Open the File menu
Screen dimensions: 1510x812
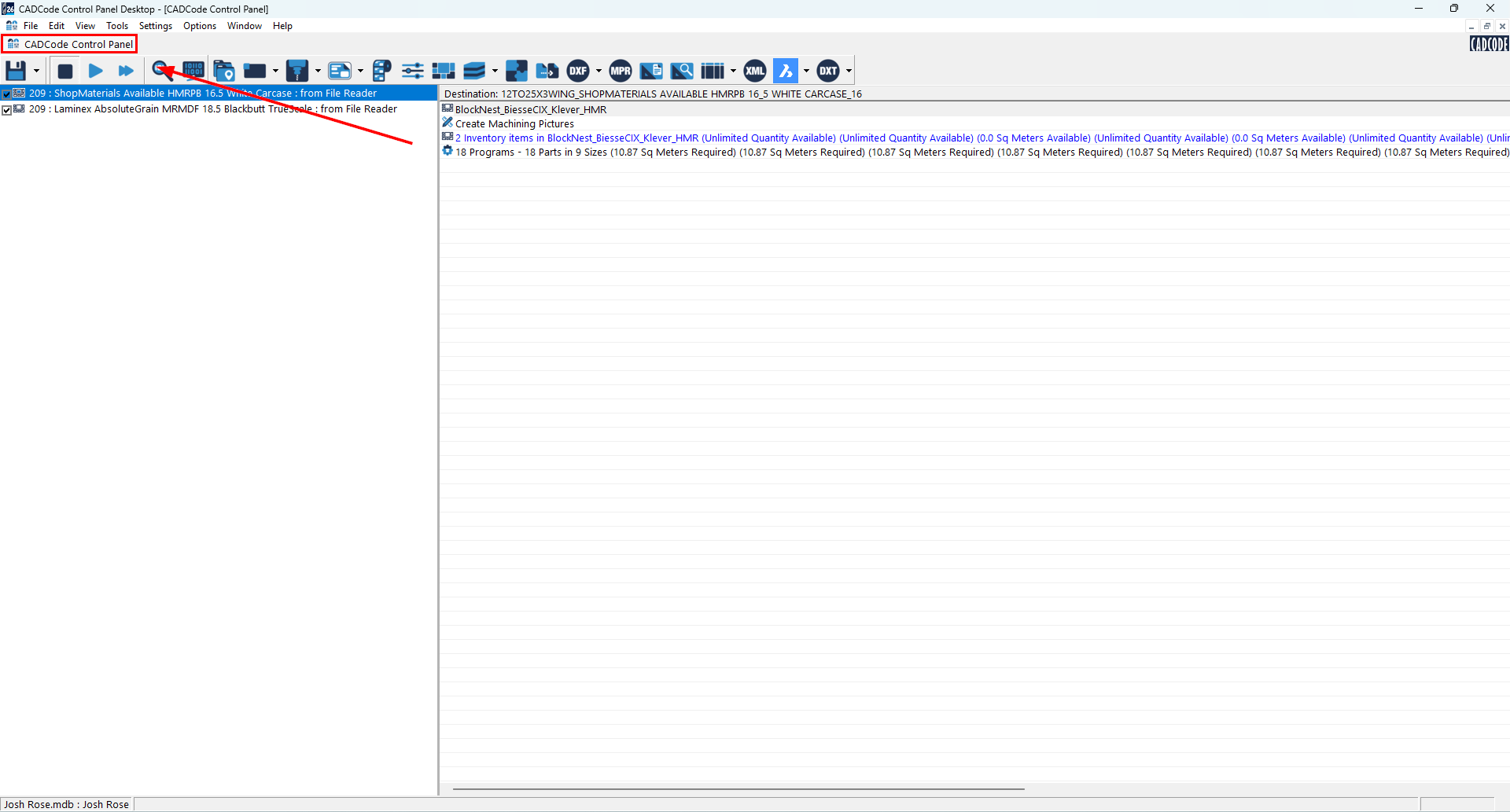tap(31, 26)
